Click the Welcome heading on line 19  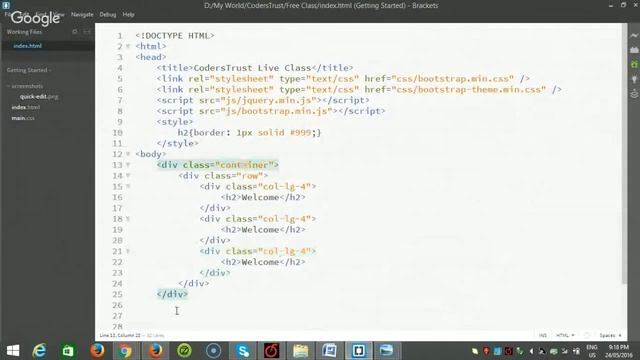[x=260, y=230]
